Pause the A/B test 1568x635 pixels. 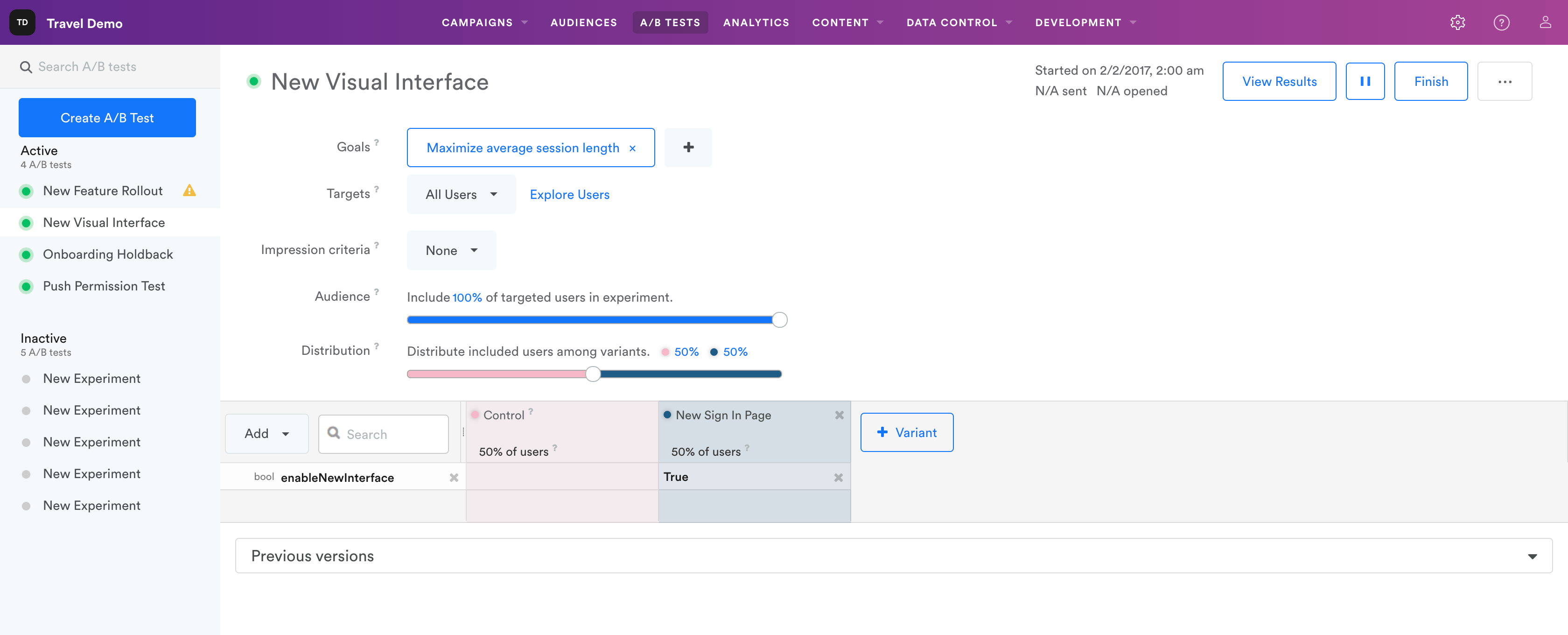(x=1365, y=82)
